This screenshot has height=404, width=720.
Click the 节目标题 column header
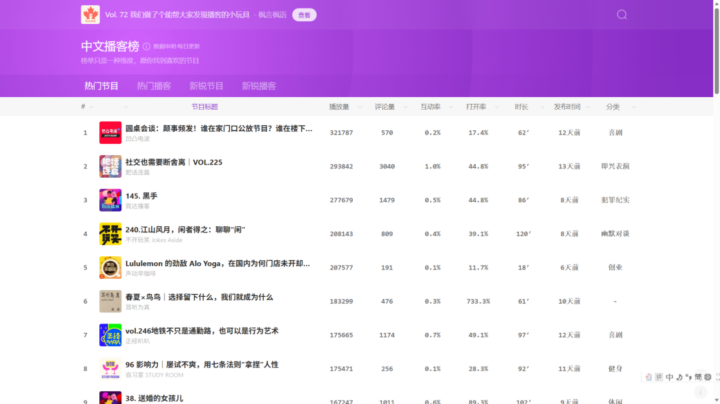[205, 107]
